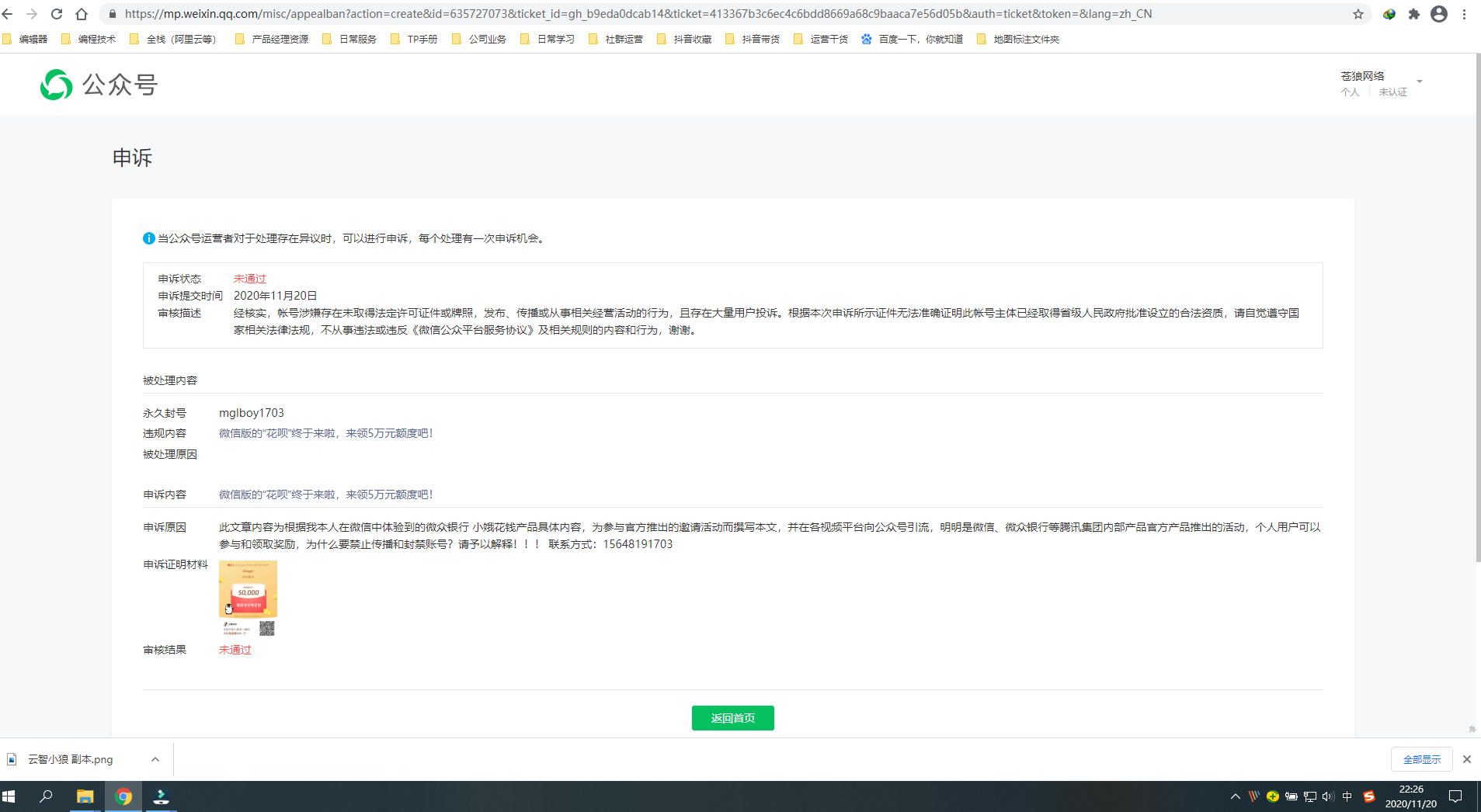Click the red 未通过 status under 申诉状态
This screenshot has height=812, width=1481.
tap(250, 279)
